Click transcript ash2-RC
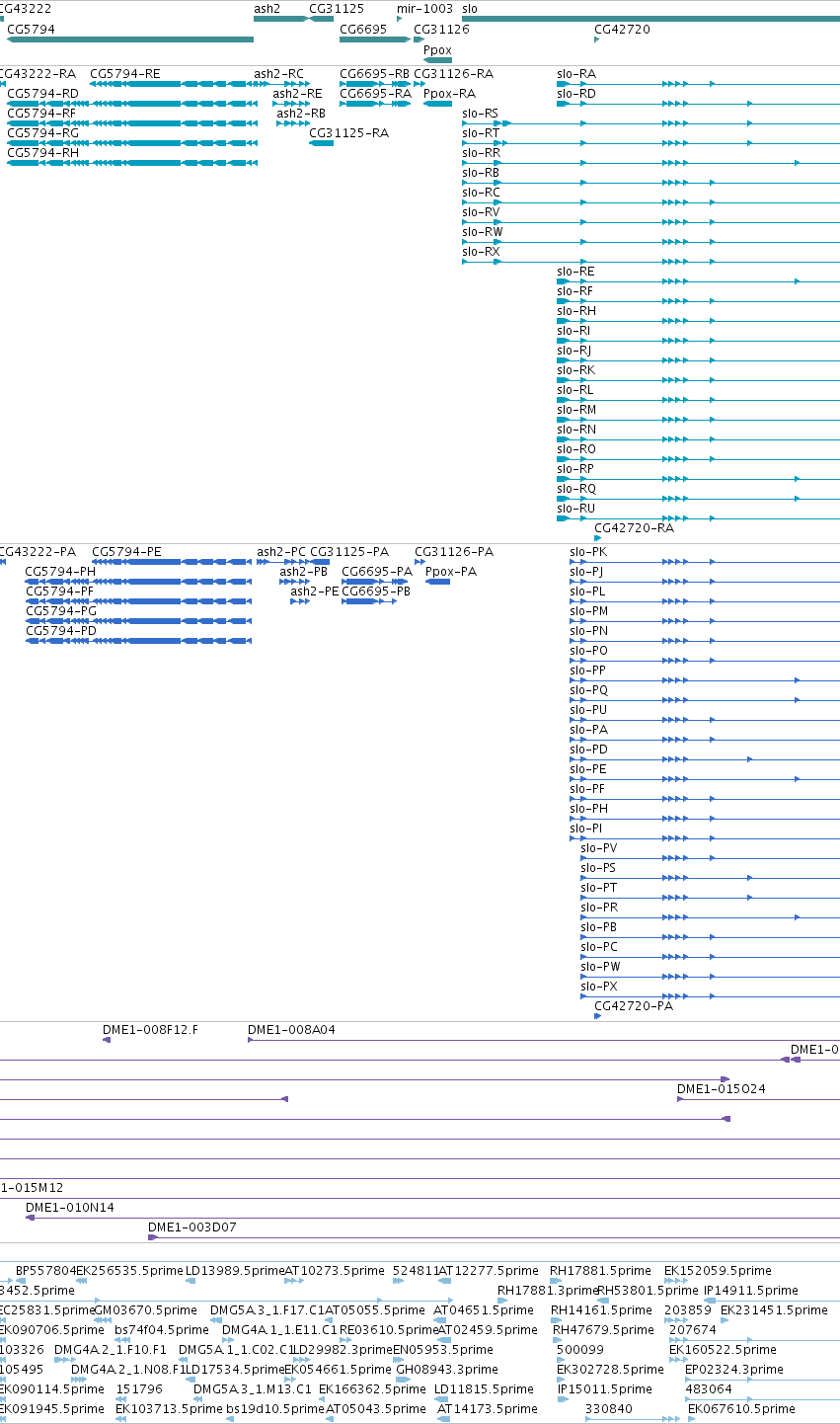Screen dimensions: 840x1424 pyautogui.click(x=278, y=74)
